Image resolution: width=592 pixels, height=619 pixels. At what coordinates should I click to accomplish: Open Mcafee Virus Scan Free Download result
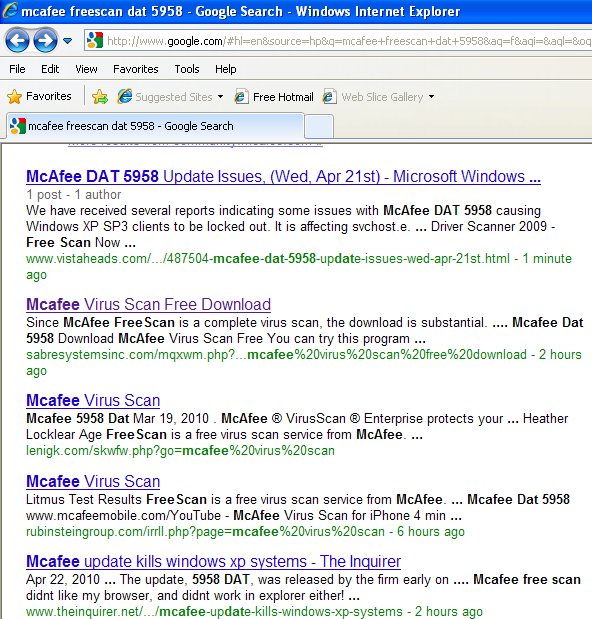point(148,304)
